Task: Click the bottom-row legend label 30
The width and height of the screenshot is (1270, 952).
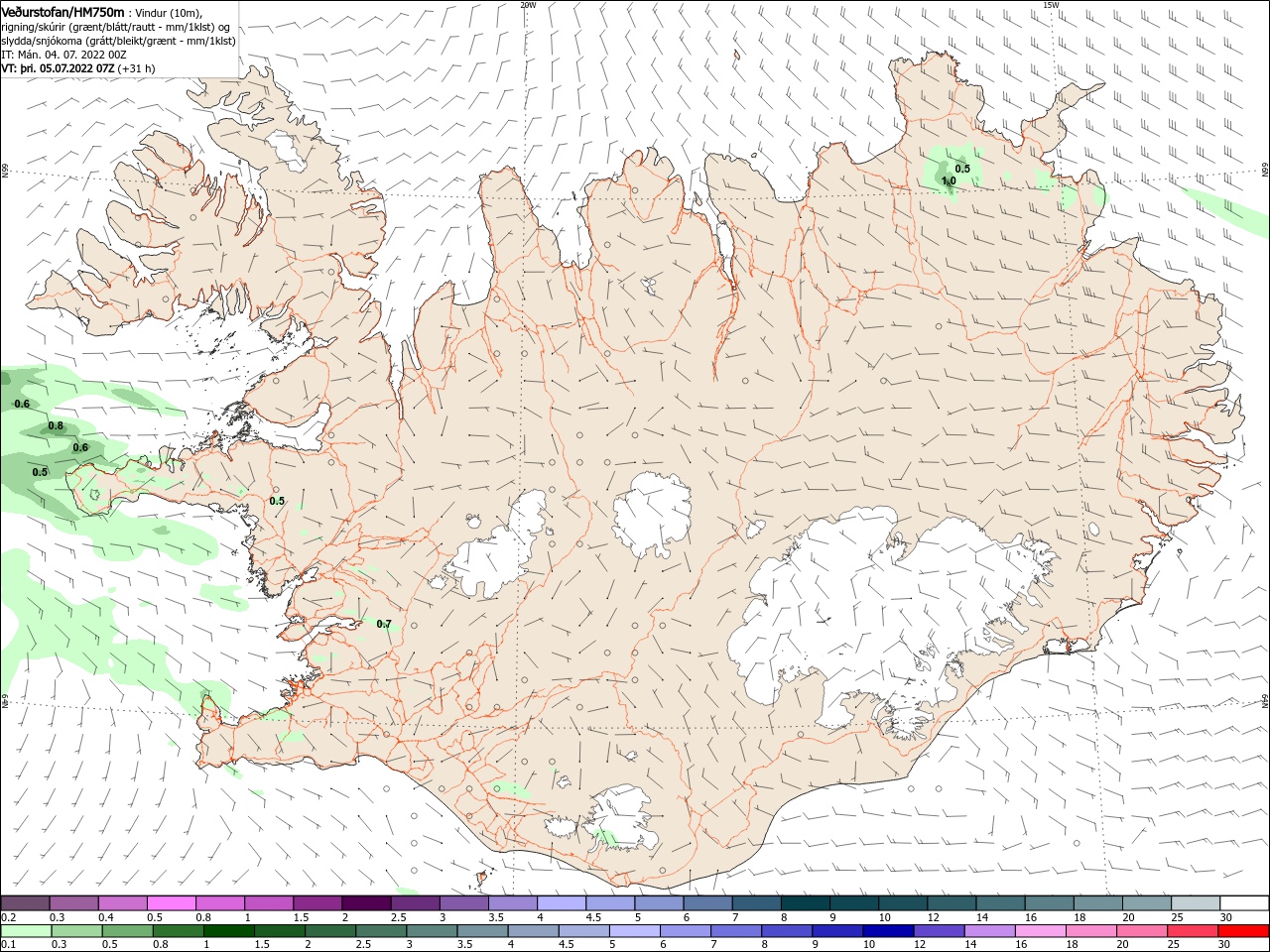Action: [x=1223, y=945]
